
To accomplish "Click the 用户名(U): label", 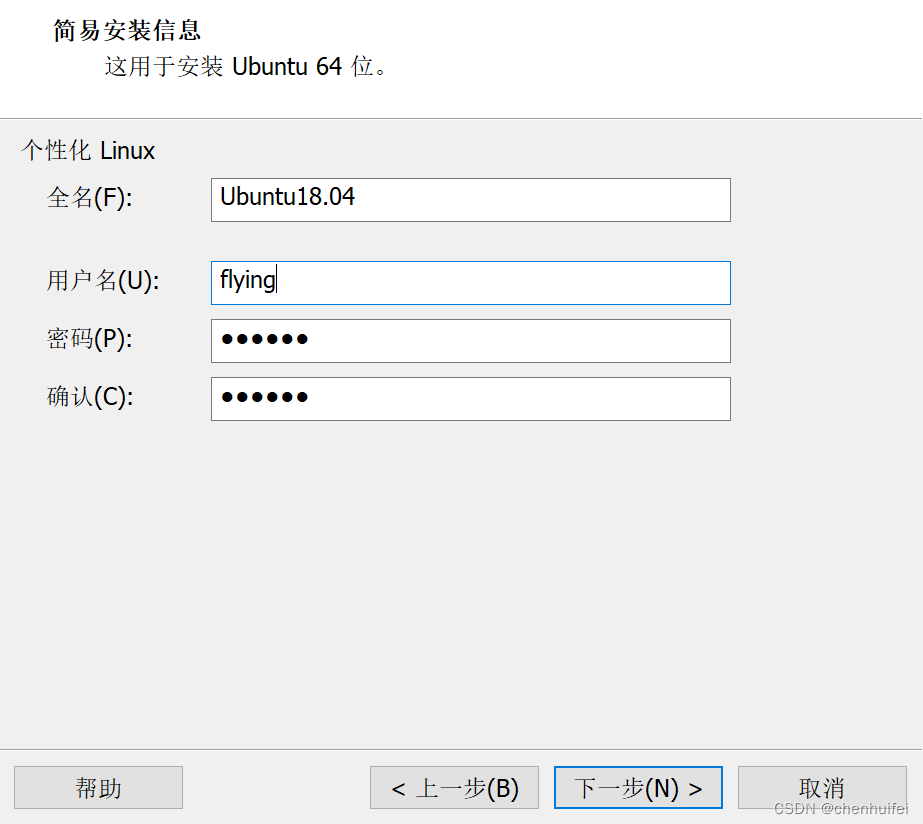I will pos(103,281).
